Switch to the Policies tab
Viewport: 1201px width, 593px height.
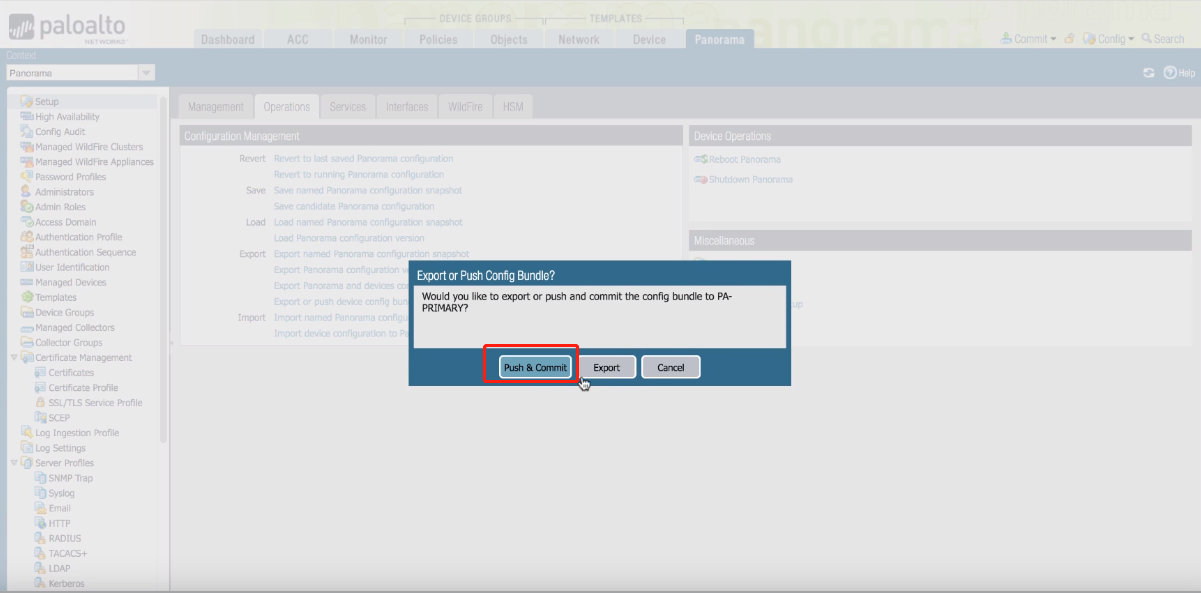pyautogui.click(x=438, y=39)
